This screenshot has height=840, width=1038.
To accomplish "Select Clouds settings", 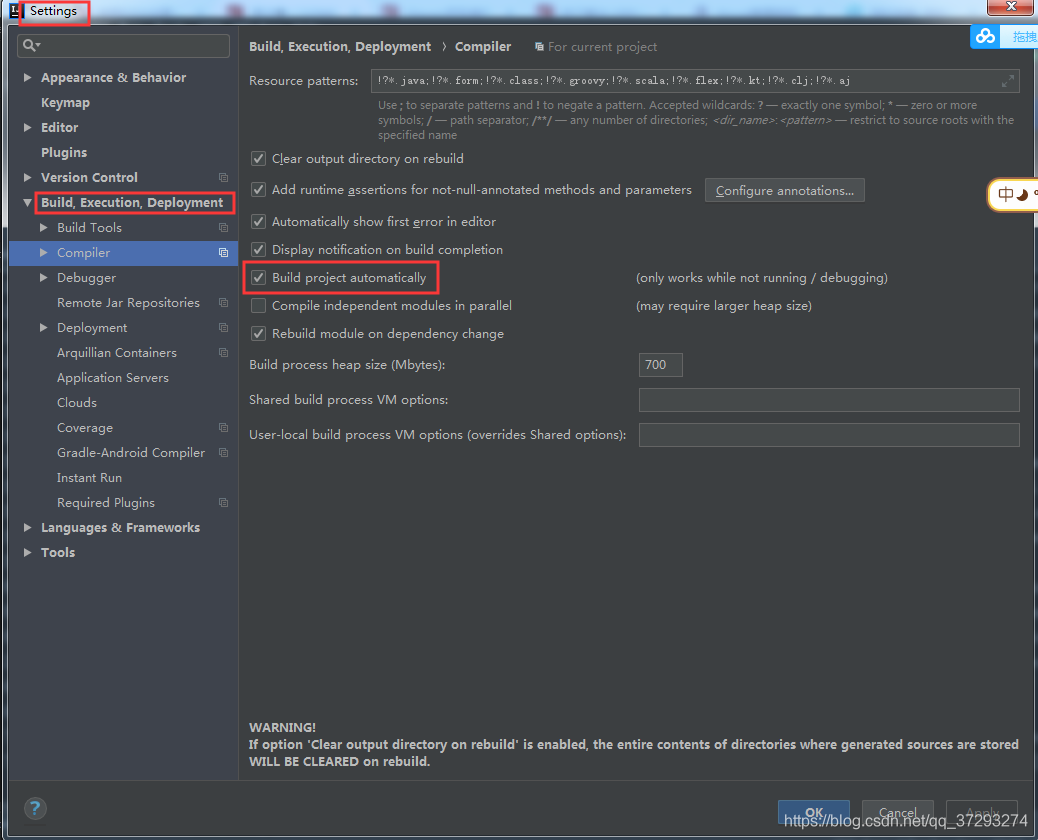I will 77,402.
